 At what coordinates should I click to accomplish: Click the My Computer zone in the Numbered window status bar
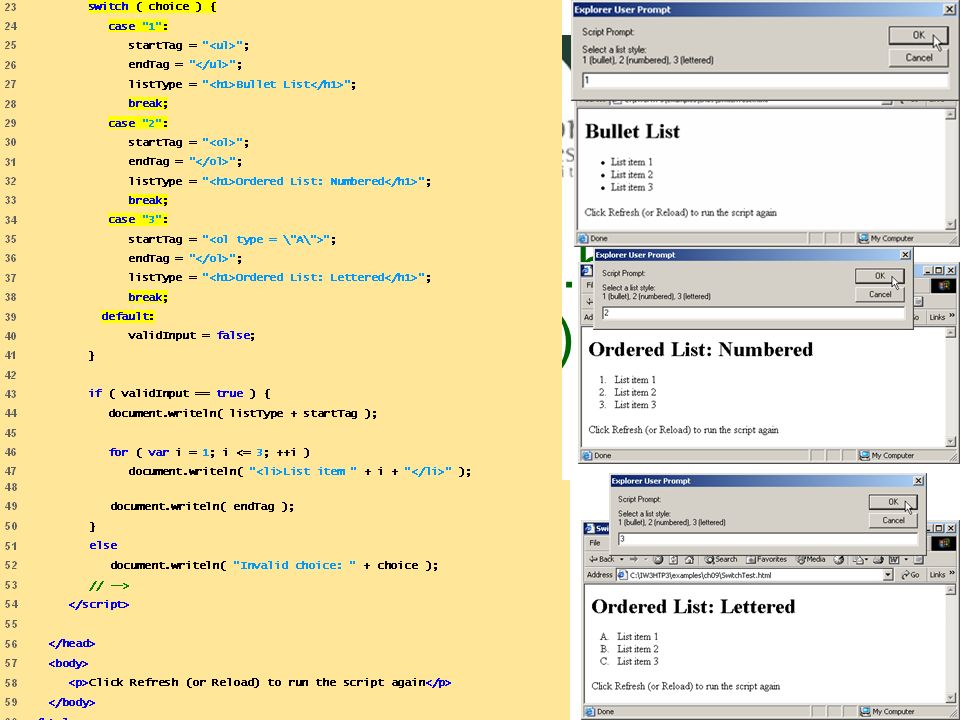pyautogui.click(x=887, y=456)
